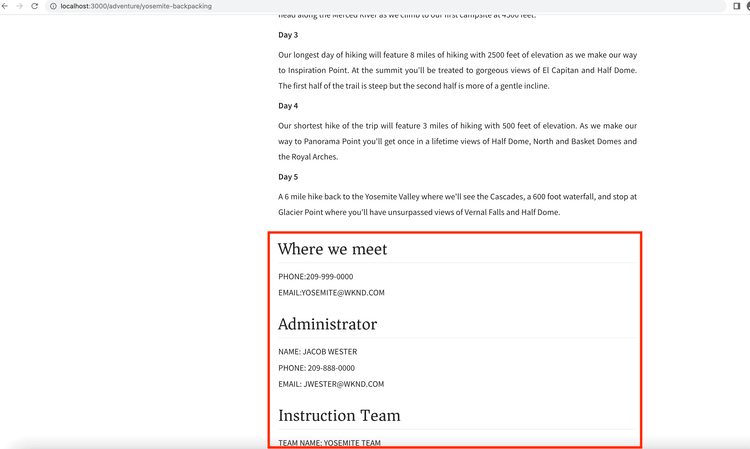Screen dimensions: 750x449
Task: Click the 'Where we meet' heading
Action: tap(332, 249)
